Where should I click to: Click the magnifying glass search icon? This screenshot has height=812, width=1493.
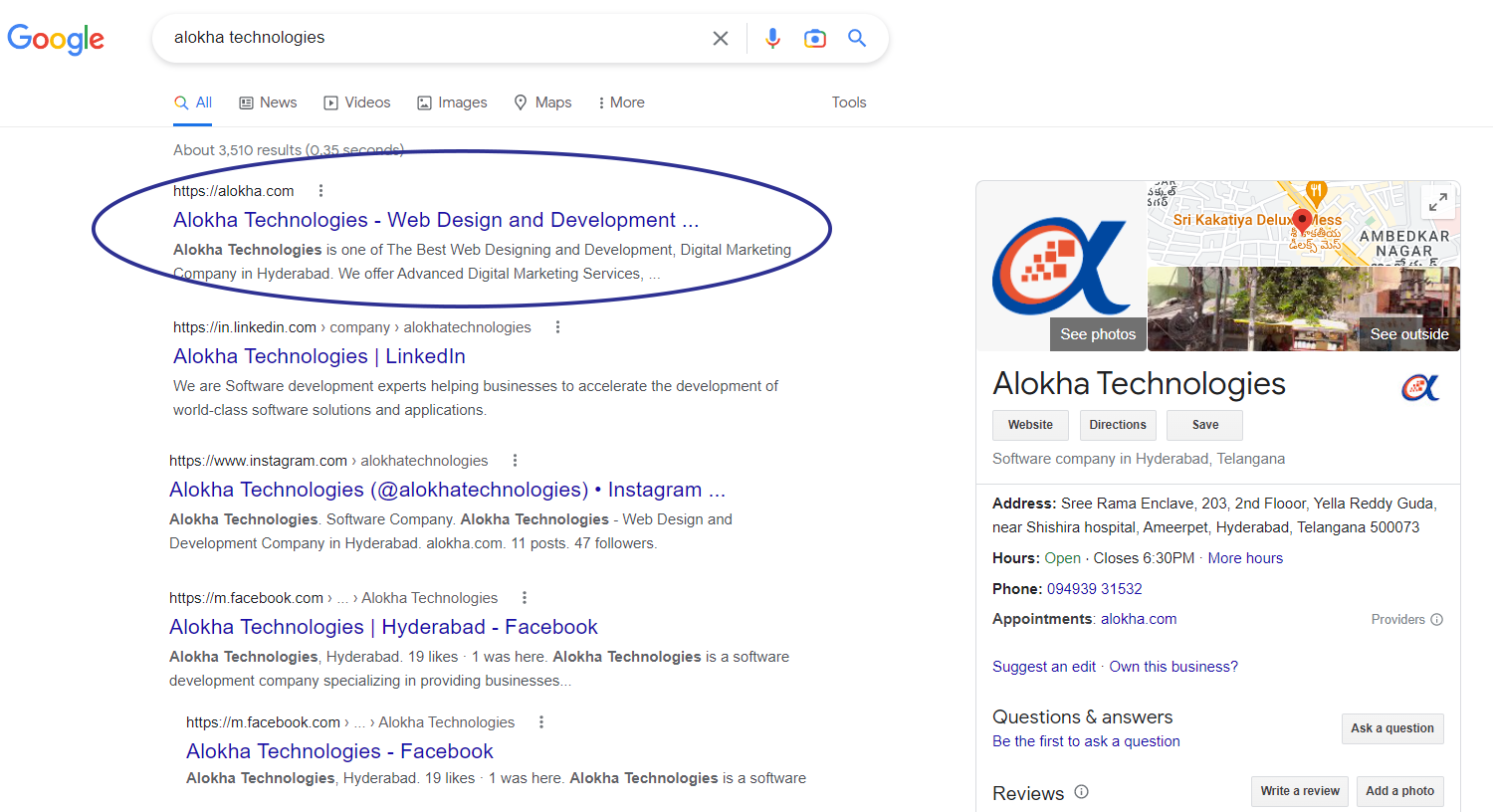point(857,38)
